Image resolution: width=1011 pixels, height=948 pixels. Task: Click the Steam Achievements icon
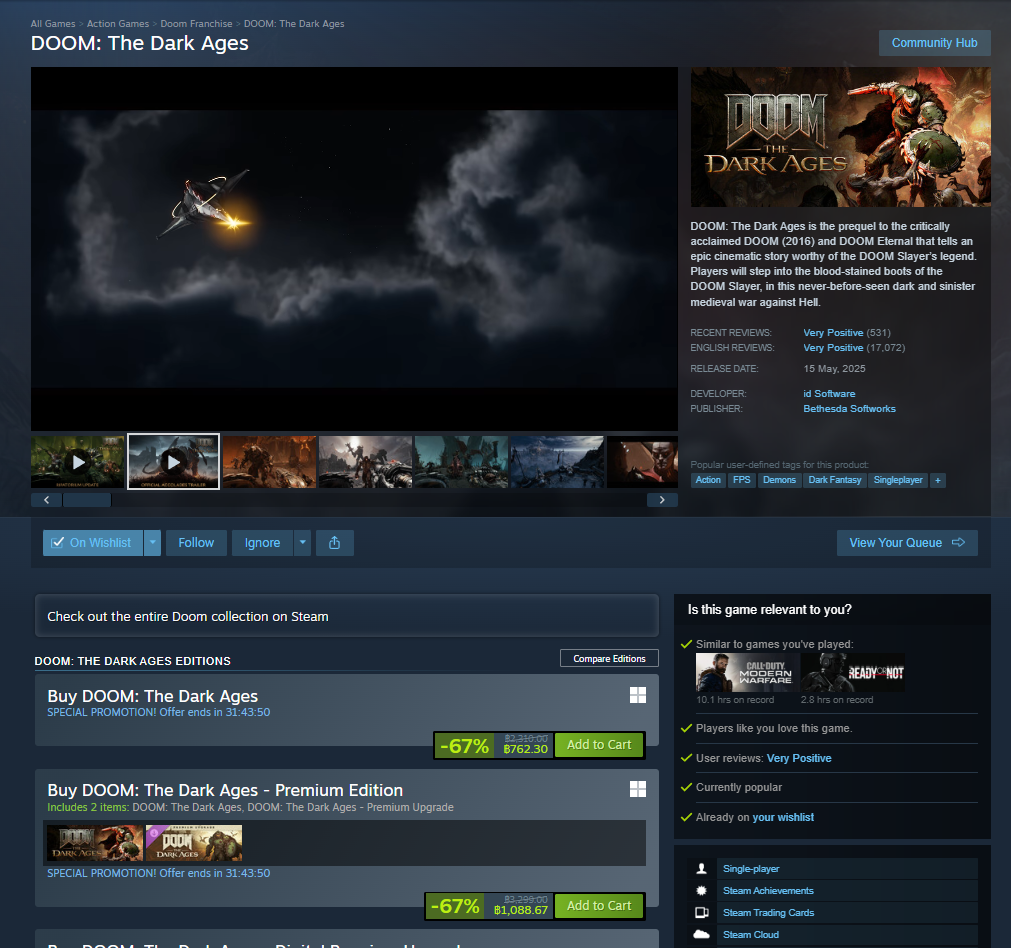point(702,891)
